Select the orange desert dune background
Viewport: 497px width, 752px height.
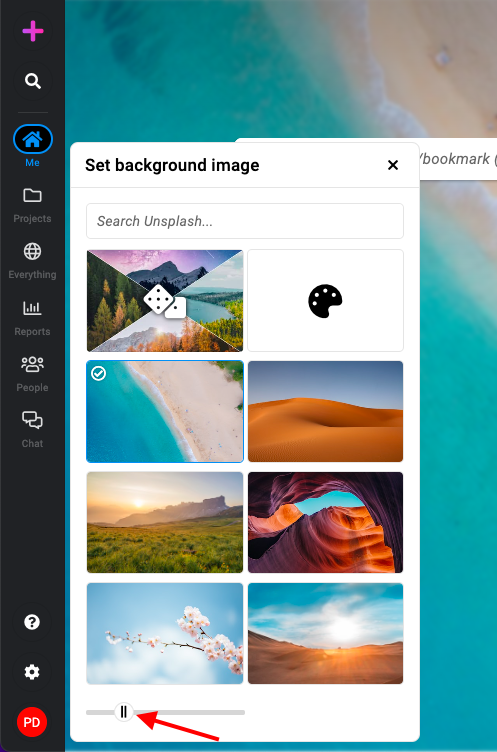[x=325, y=411]
